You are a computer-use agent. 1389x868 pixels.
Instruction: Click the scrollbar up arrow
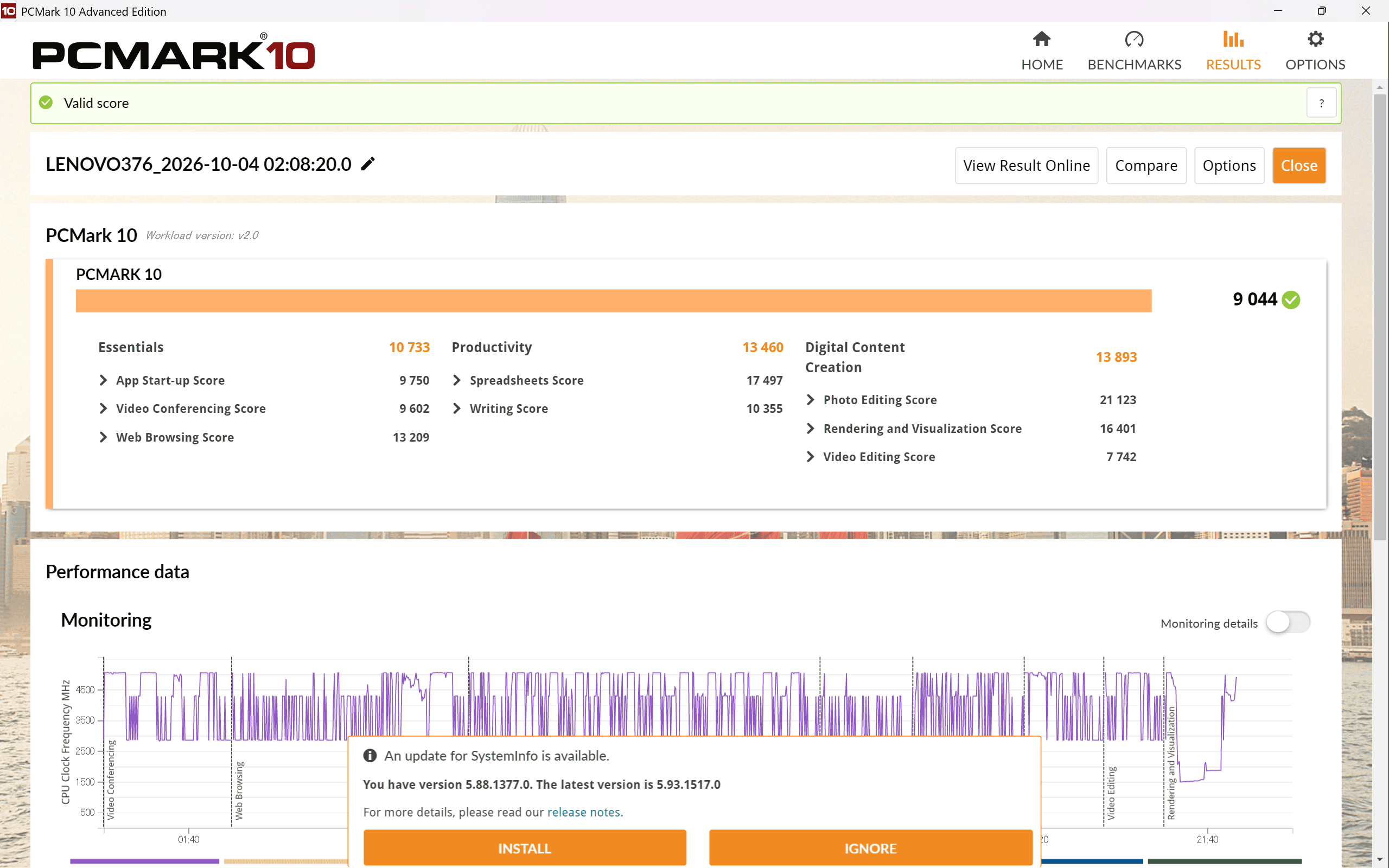pos(1380,88)
